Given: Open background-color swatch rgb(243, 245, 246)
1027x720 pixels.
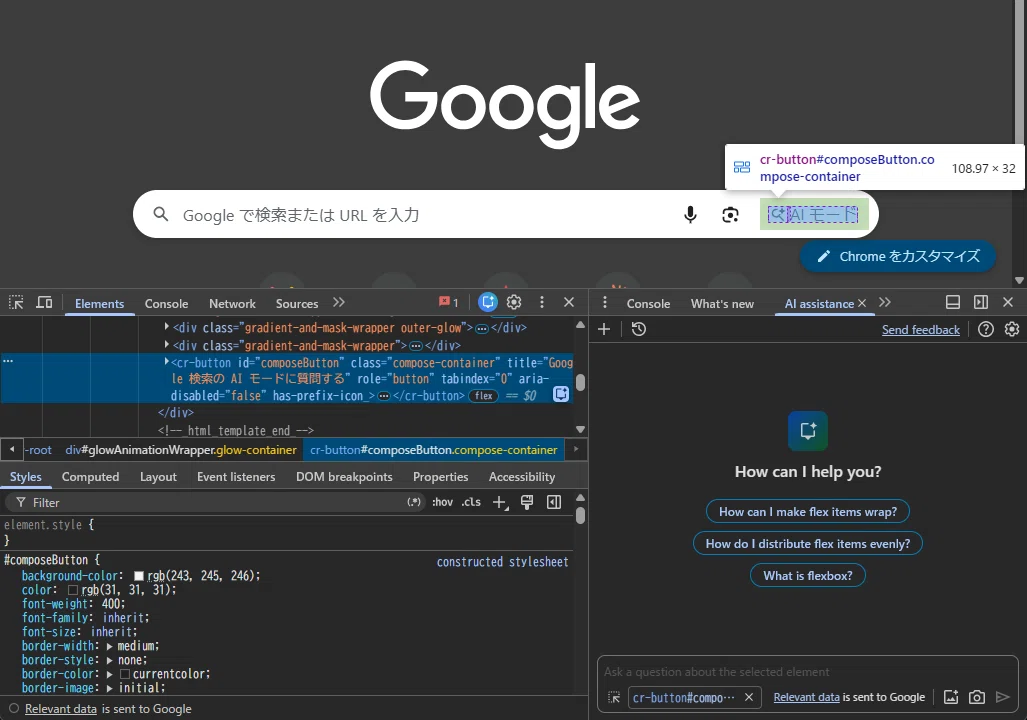Looking at the screenshot, I should [x=139, y=576].
